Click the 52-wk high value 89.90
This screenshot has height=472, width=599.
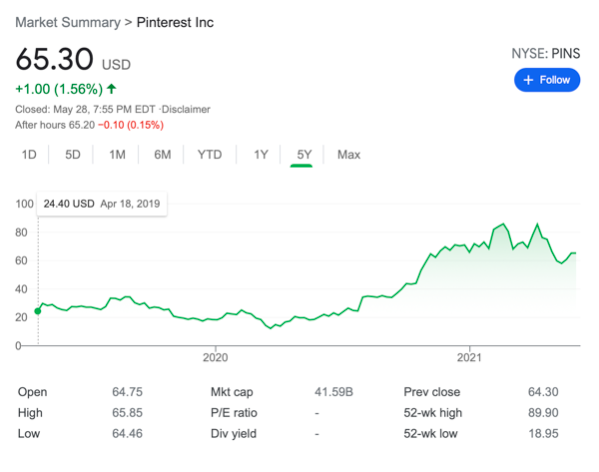coord(543,413)
